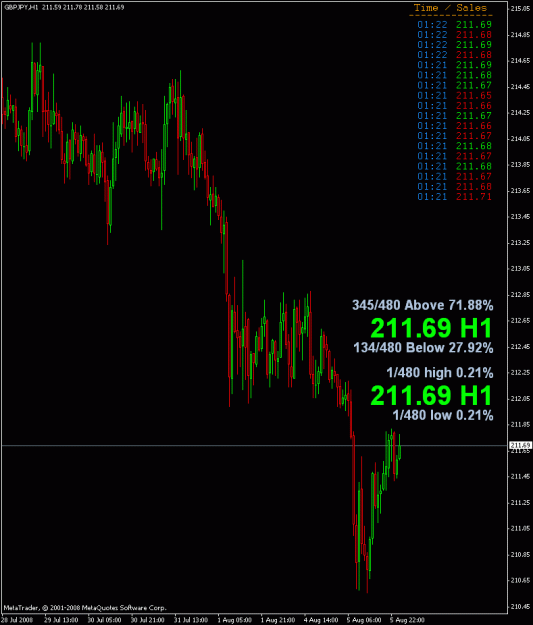
Task: Click the '30 Jul 21:00' time axis label
Action: click(148, 620)
